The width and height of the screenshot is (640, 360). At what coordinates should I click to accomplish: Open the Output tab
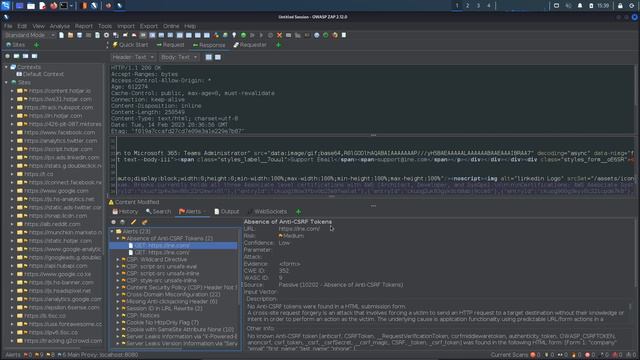tap(227, 211)
